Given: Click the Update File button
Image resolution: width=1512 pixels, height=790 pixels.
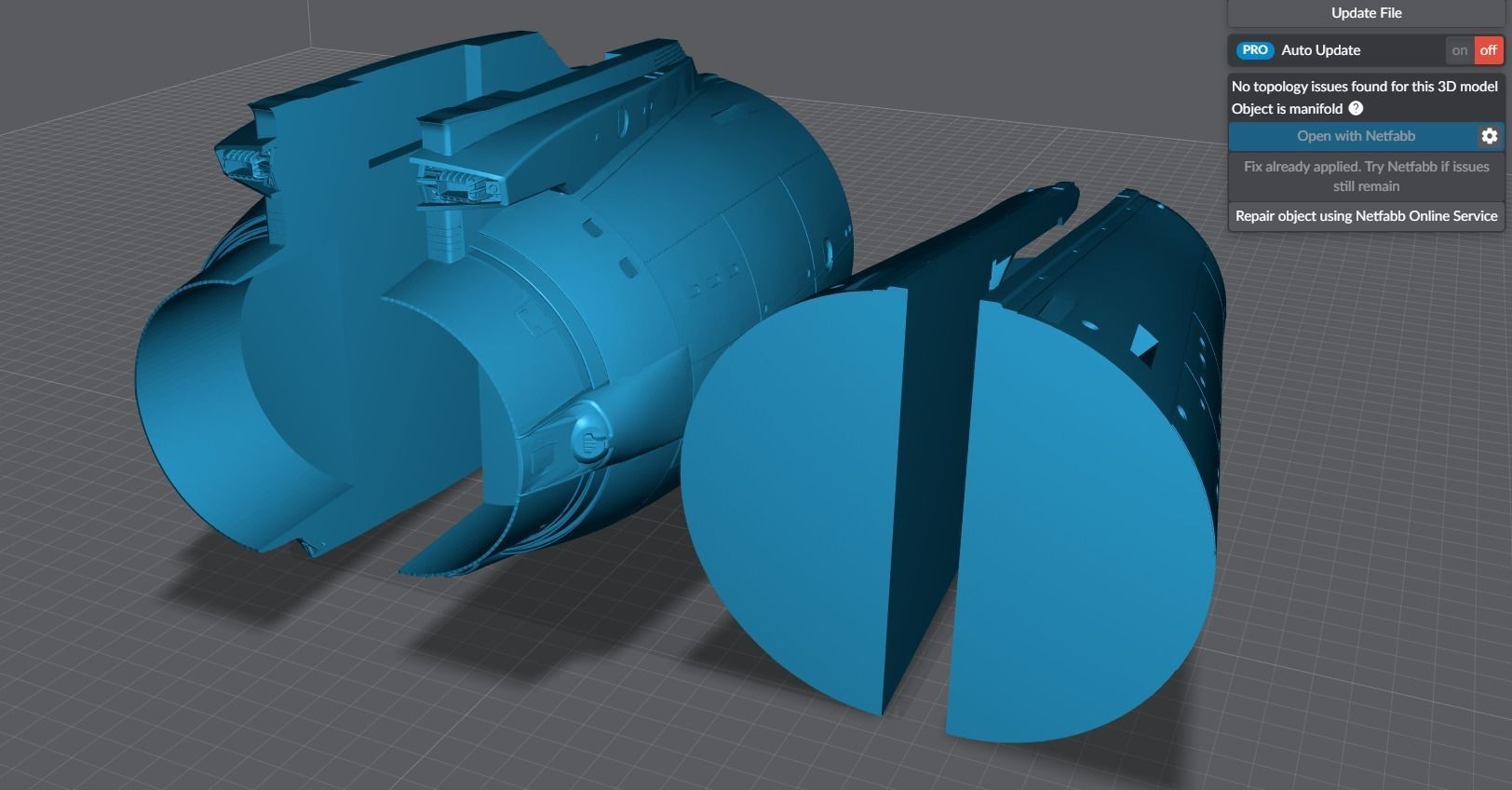Looking at the screenshot, I should 1366,13.
